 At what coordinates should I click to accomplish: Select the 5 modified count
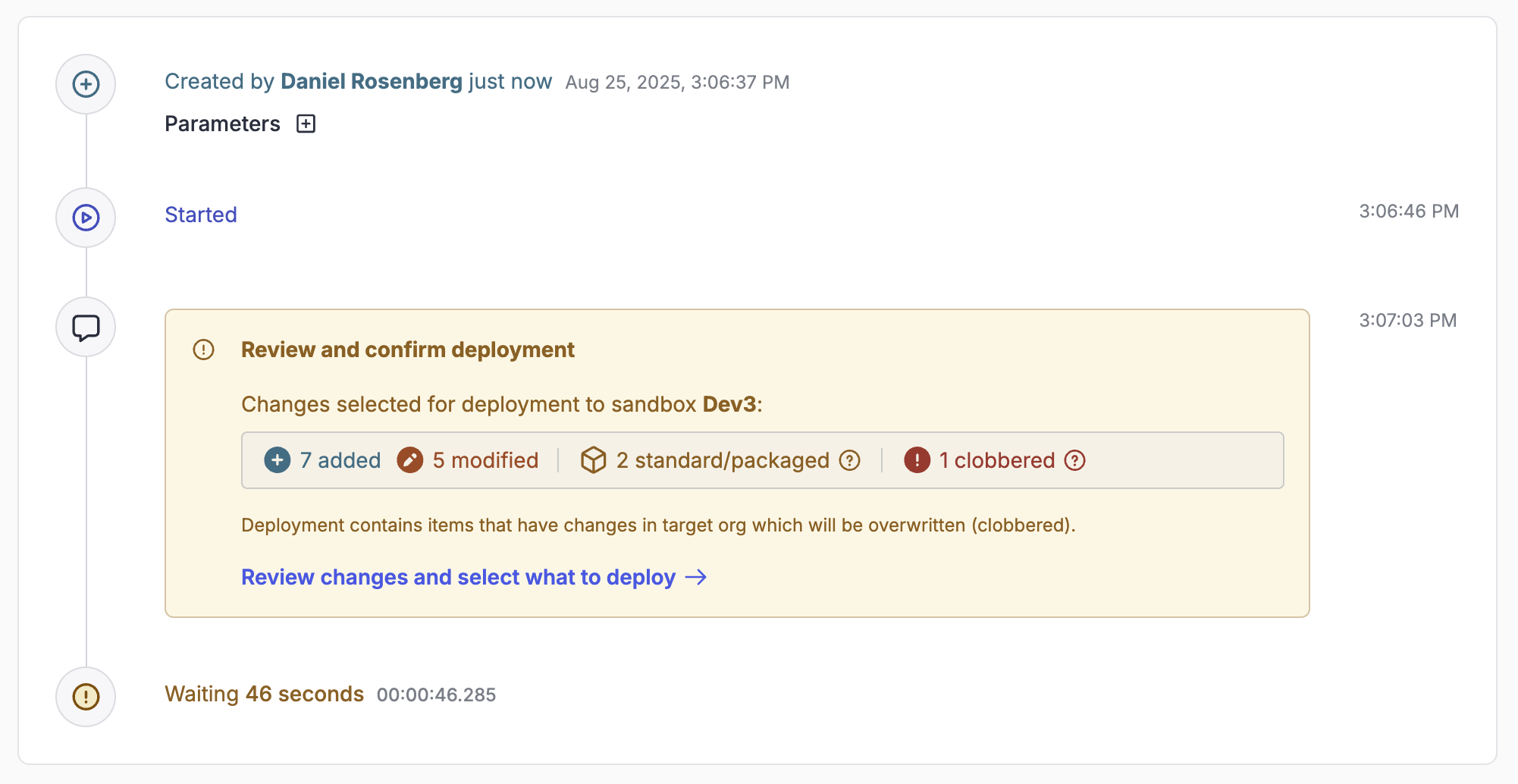point(485,460)
